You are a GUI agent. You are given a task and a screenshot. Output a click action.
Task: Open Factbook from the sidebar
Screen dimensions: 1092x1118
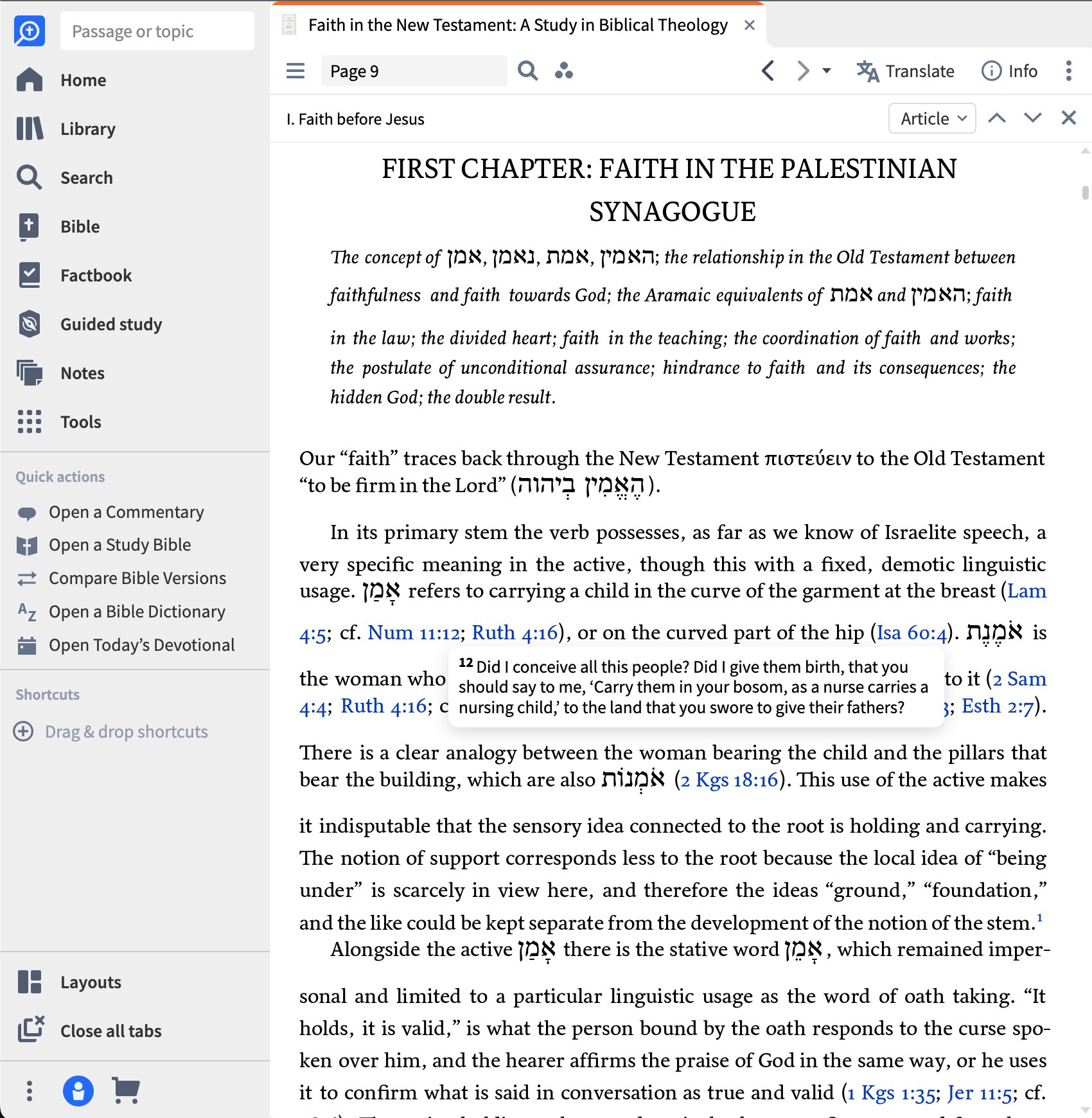tap(95, 275)
